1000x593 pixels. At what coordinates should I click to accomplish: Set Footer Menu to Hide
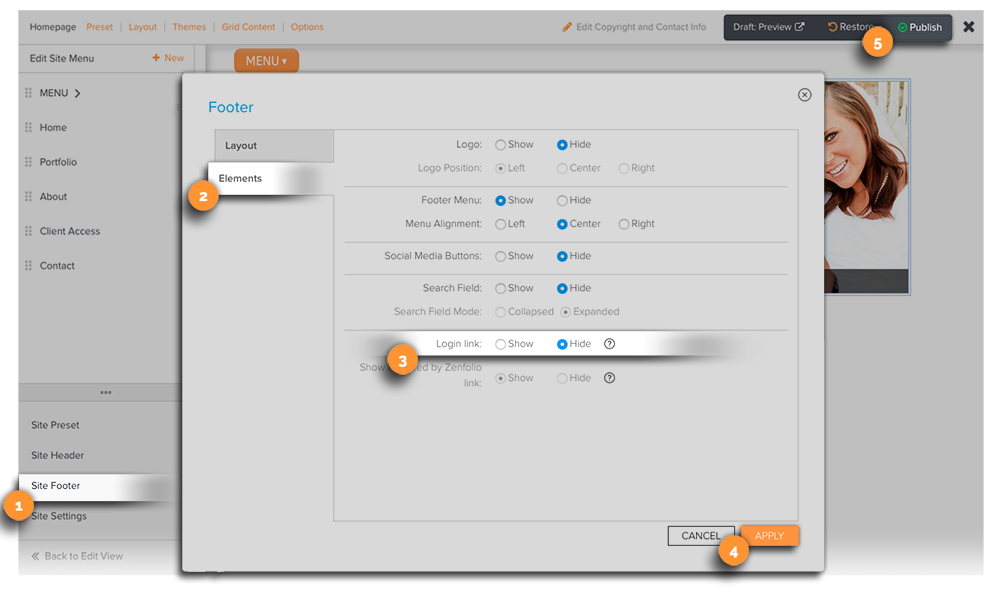562,200
